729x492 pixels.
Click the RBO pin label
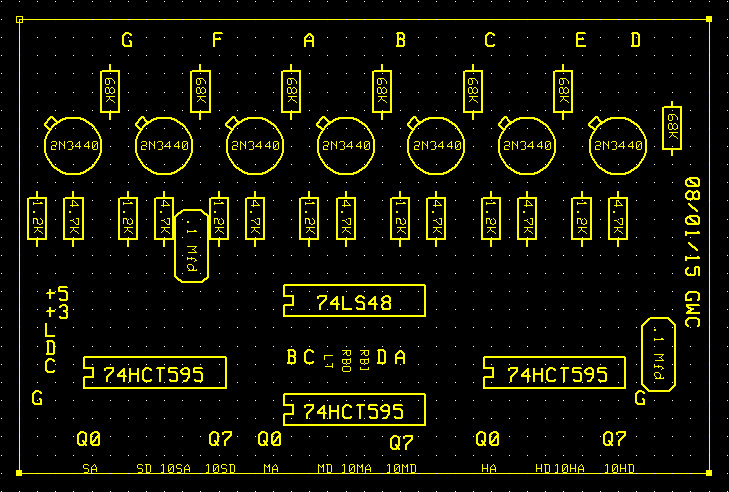tap(346, 361)
